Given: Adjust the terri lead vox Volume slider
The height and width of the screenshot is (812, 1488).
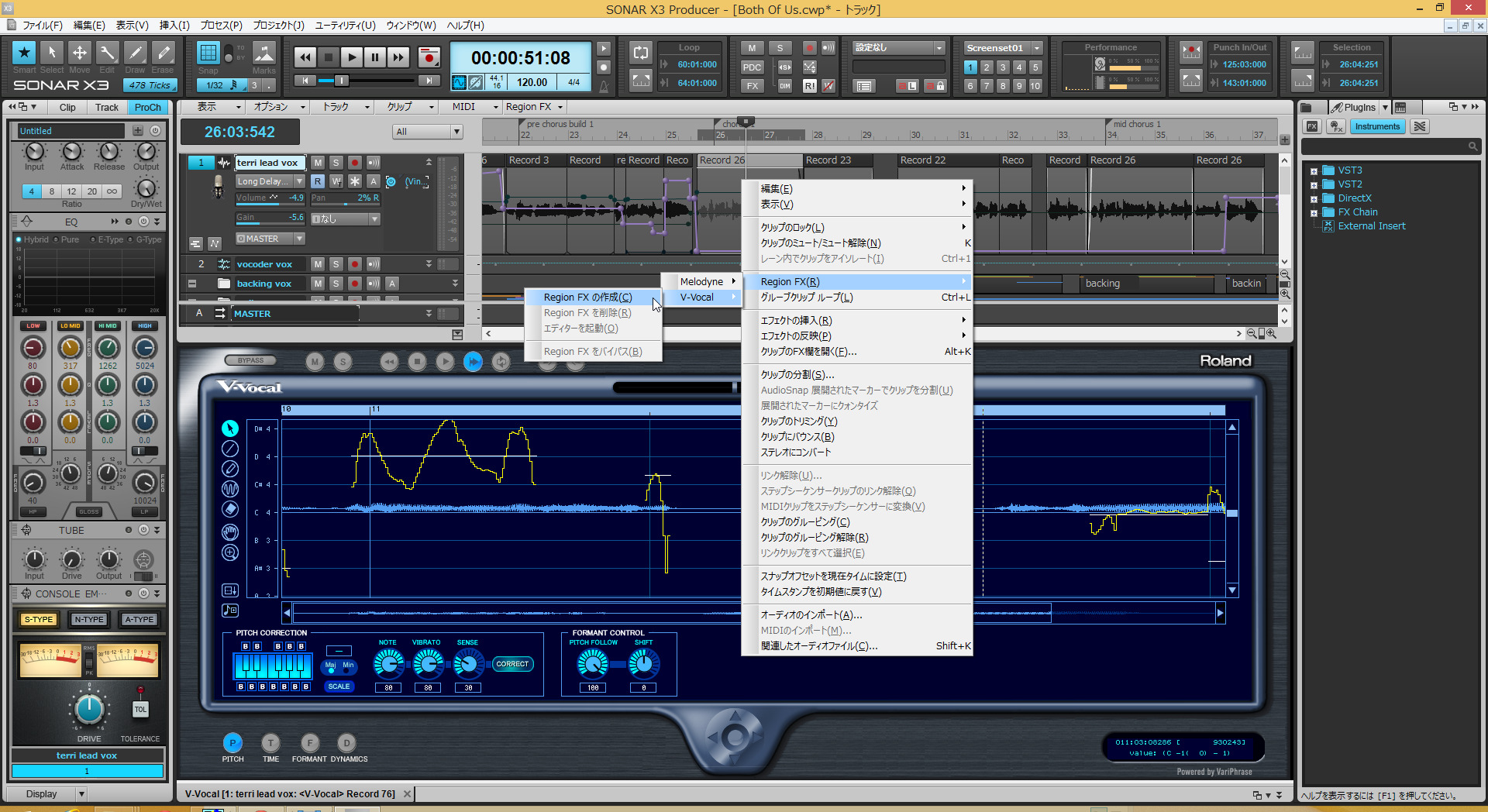Looking at the screenshot, I should [x=271, y=198].
